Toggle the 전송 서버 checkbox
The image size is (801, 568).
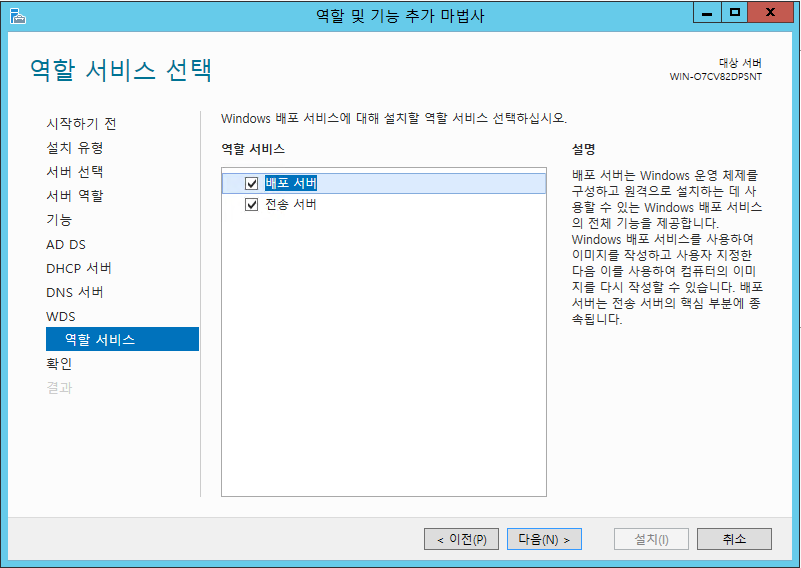[251, 205]
